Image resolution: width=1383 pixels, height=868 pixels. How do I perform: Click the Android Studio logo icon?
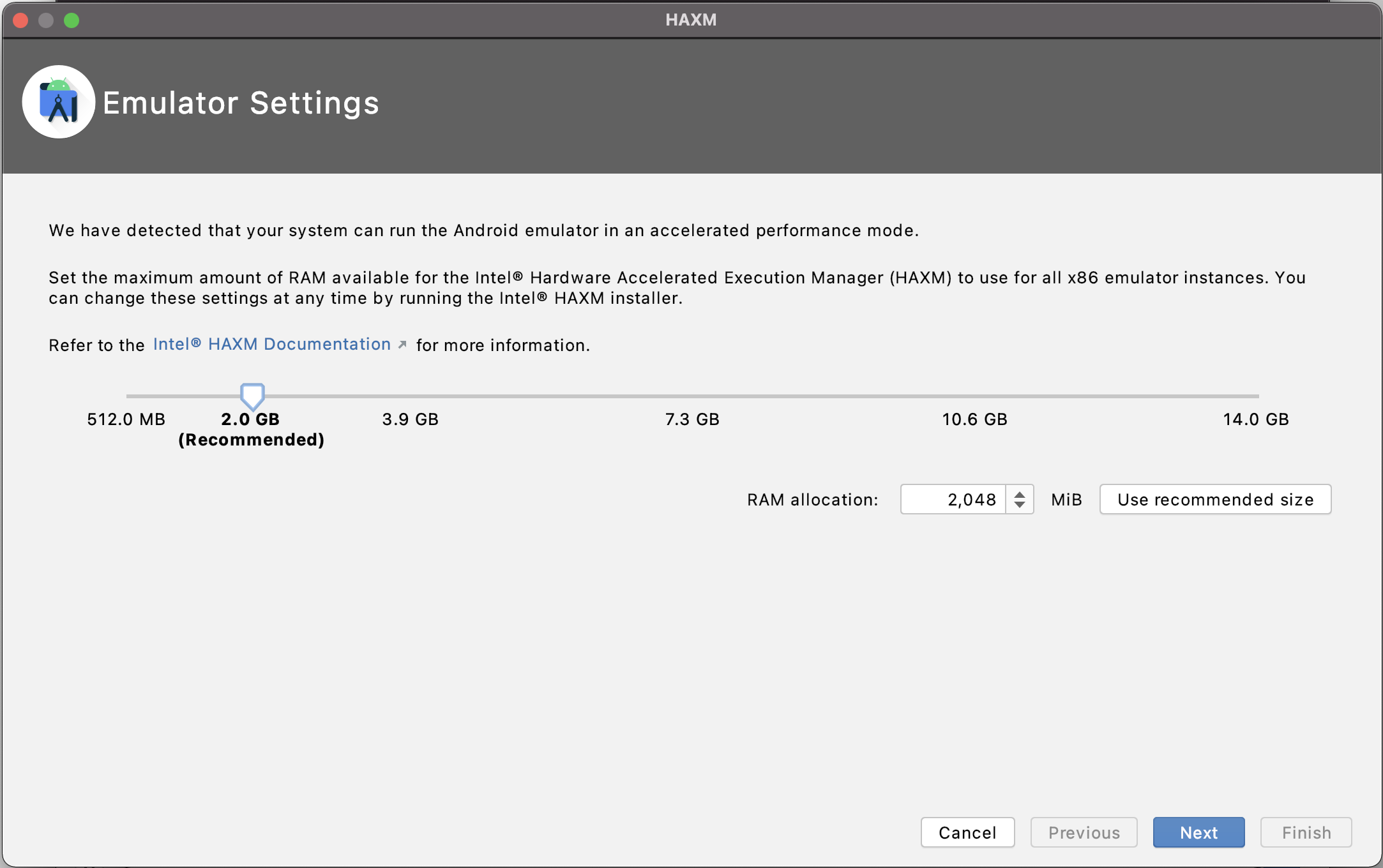59,102
